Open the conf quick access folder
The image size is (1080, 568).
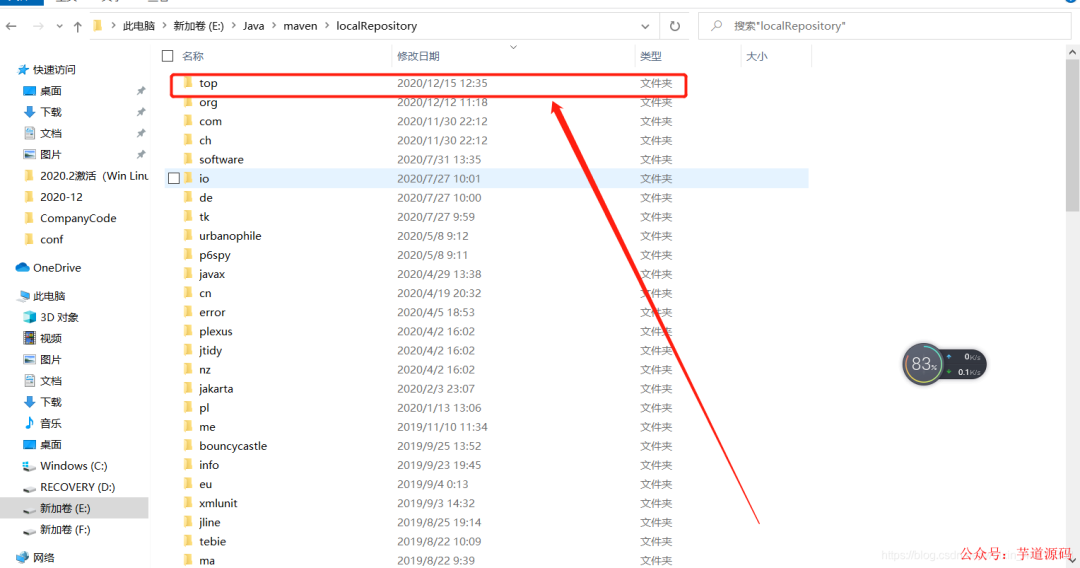coord(51,240)
